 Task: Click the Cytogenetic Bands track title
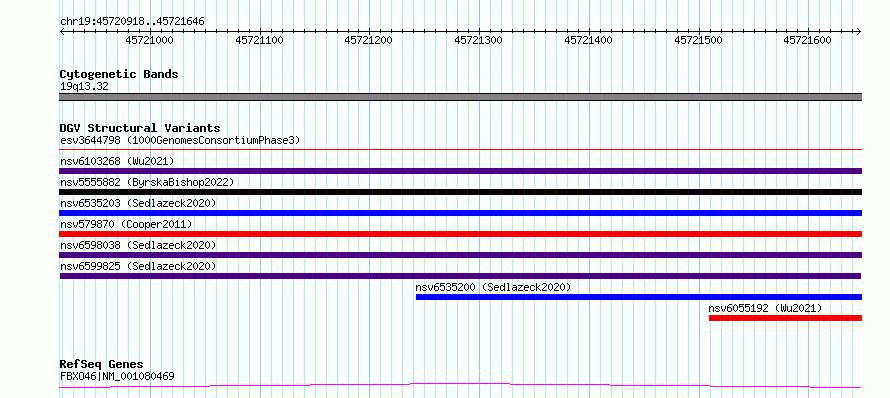[119, 74]
